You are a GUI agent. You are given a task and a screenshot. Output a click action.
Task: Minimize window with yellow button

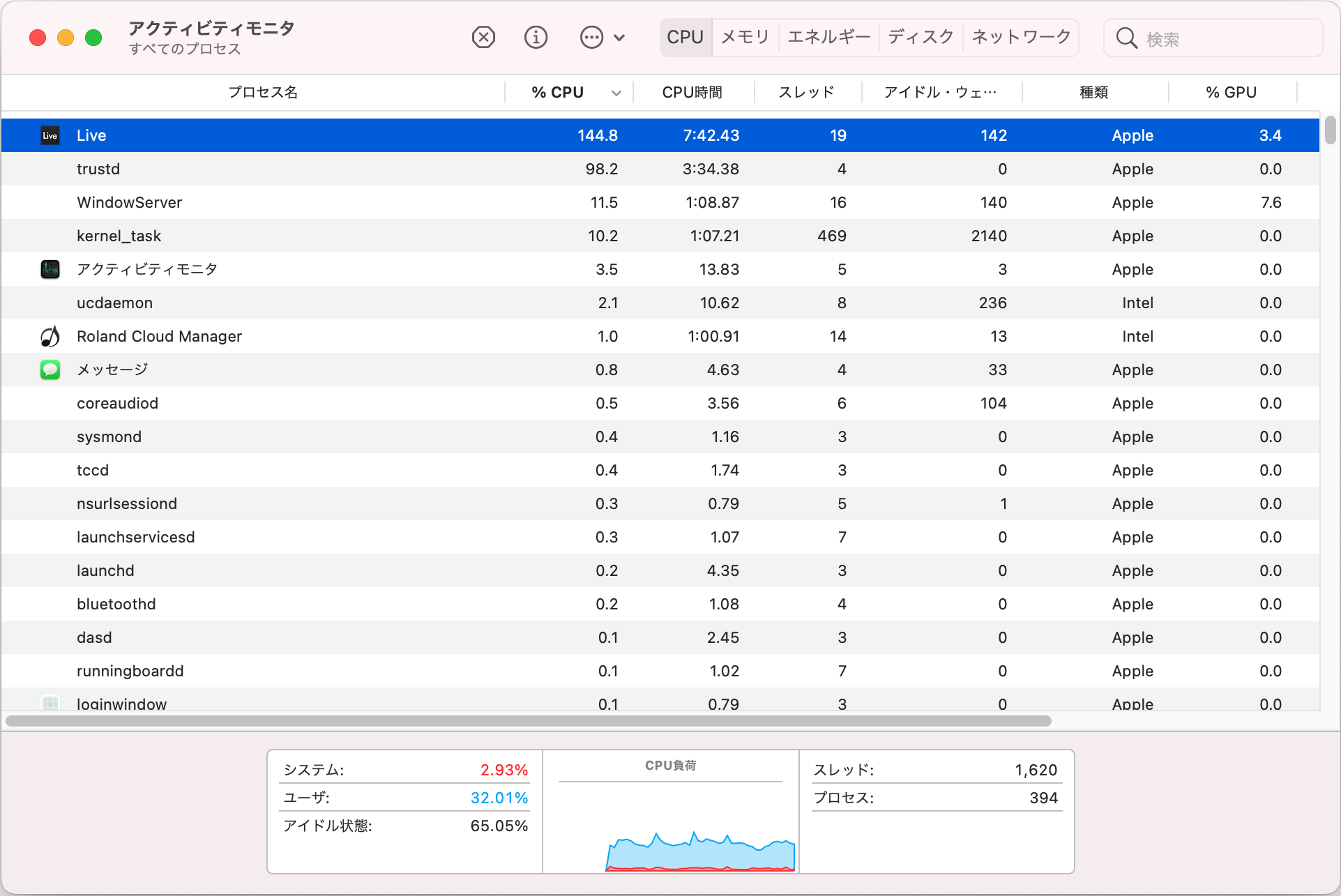point(66,38)
